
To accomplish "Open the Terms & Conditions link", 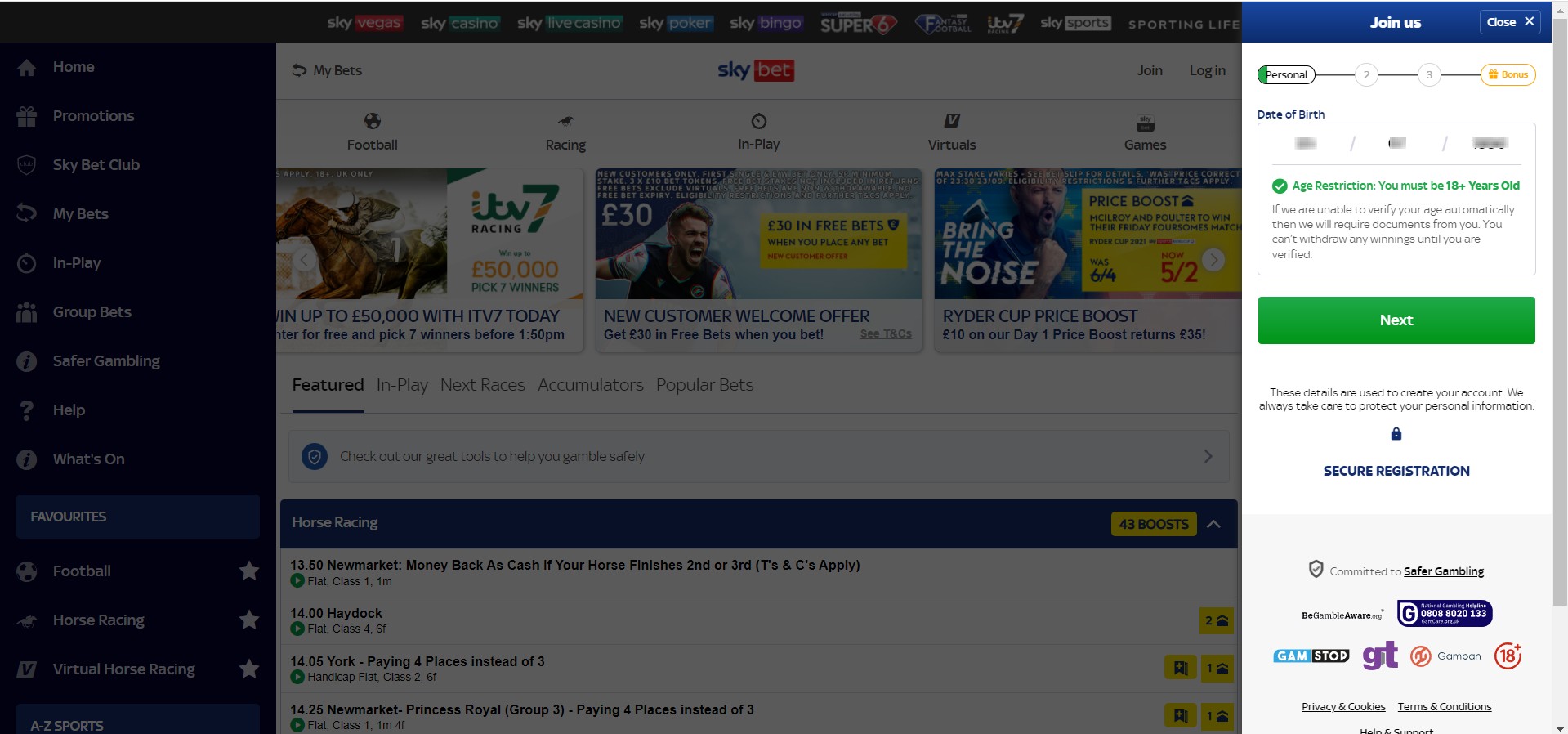I will pos(1444,707).
